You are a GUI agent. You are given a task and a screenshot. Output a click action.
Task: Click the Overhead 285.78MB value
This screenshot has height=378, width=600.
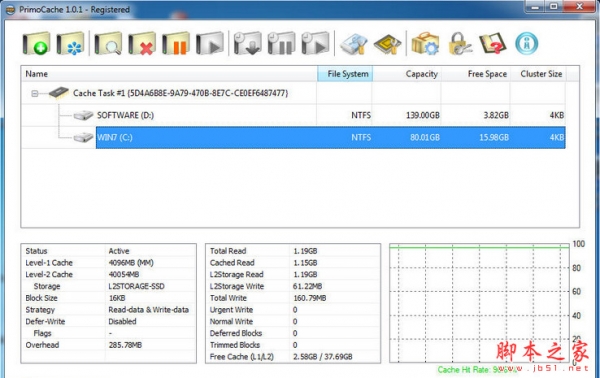125,345
